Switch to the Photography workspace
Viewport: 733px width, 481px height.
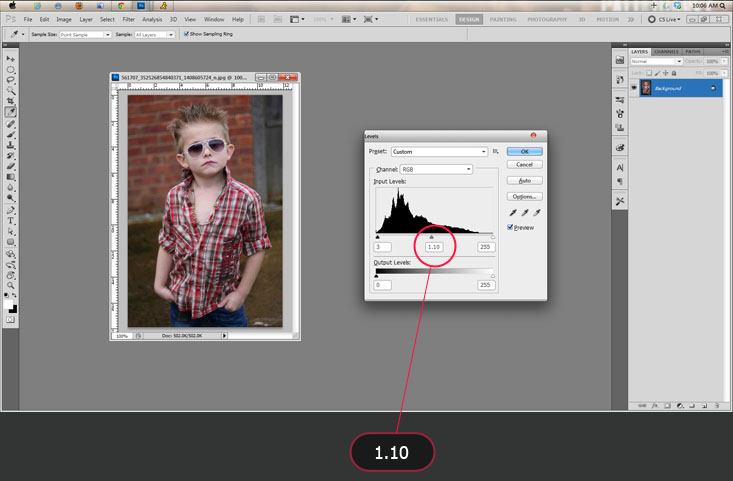[x=547, y=19]
